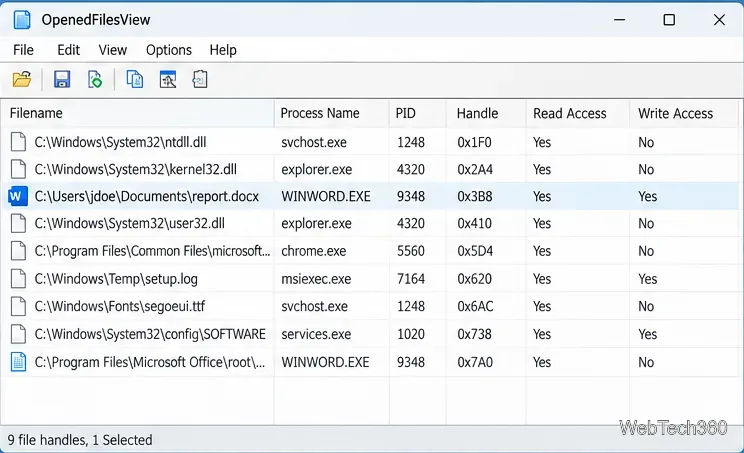Sort by the Handle column header
This screenshot has width=744, height=453.
coord(486,113)
